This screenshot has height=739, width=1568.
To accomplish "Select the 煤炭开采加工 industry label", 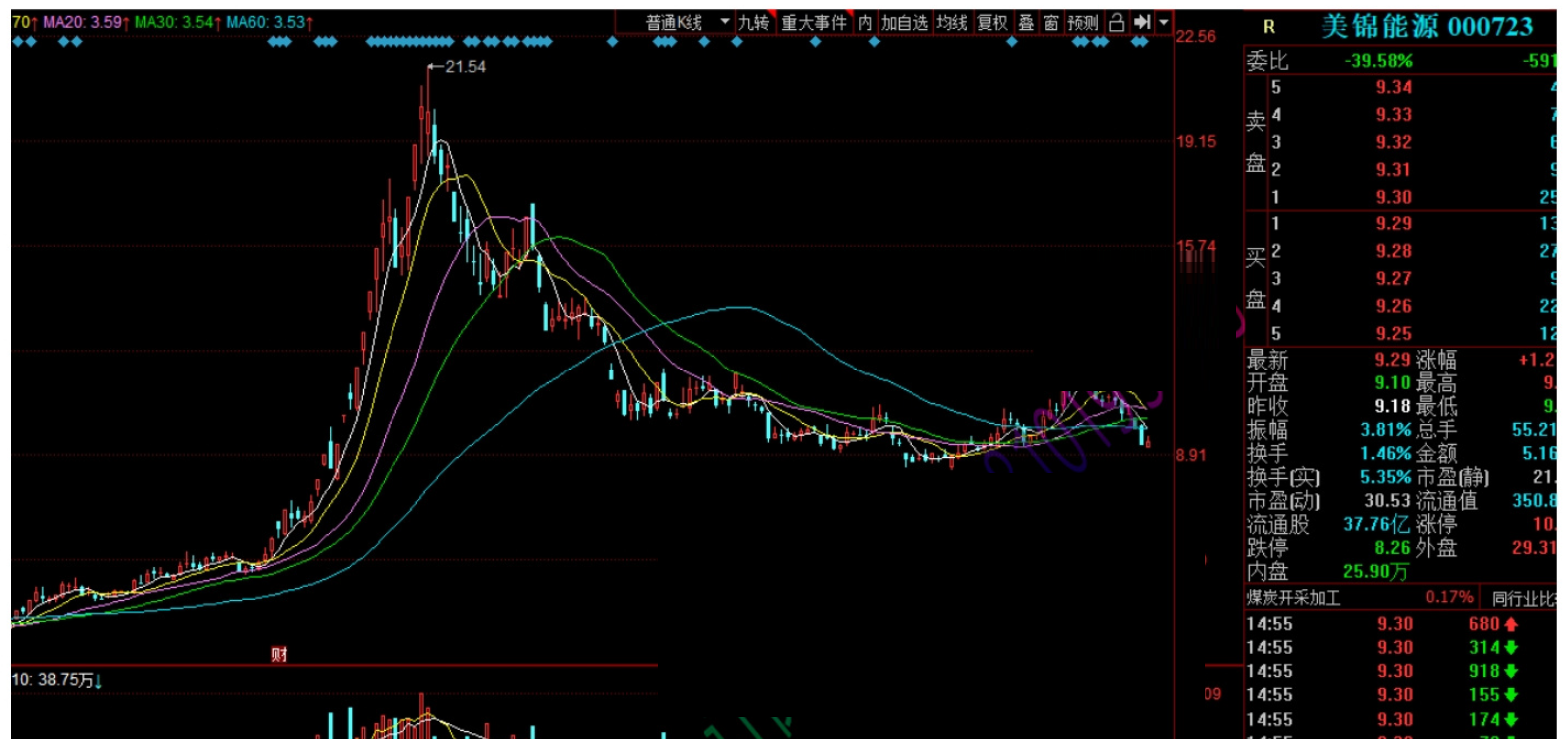I will click(x=1293, y=598).
